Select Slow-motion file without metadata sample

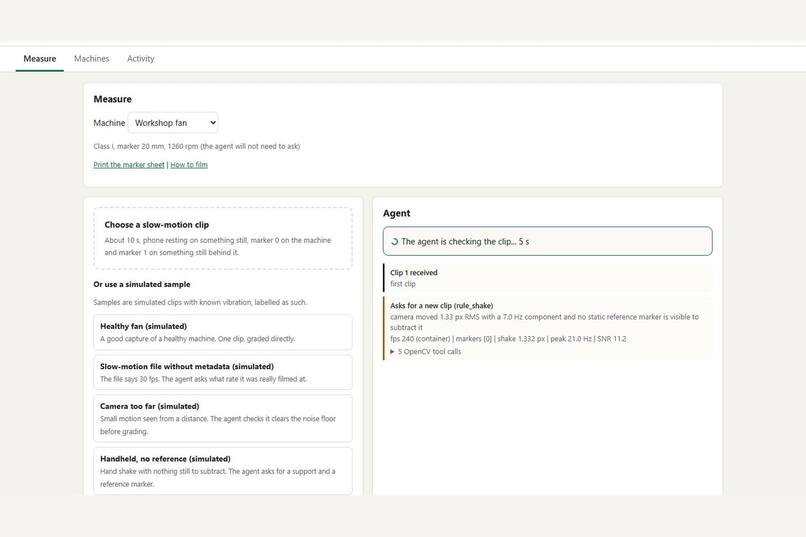coord(223,373)
